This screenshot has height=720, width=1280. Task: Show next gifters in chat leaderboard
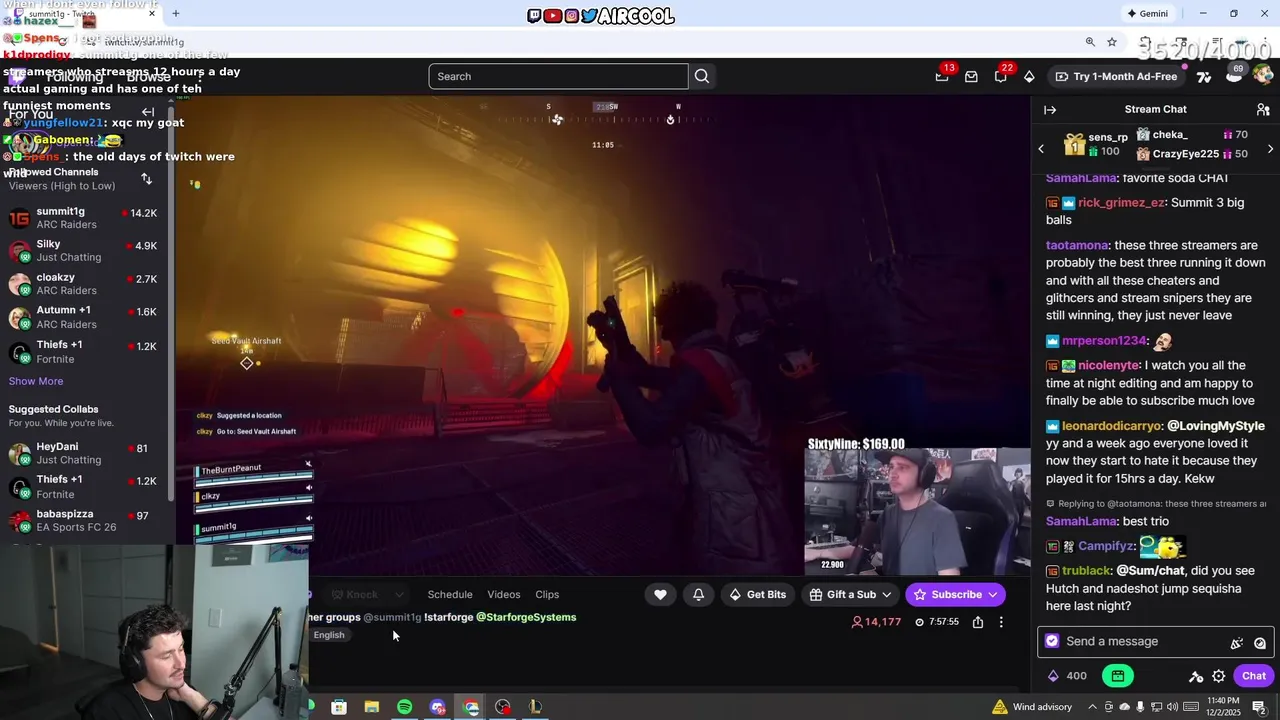[x=1270, y=149]
